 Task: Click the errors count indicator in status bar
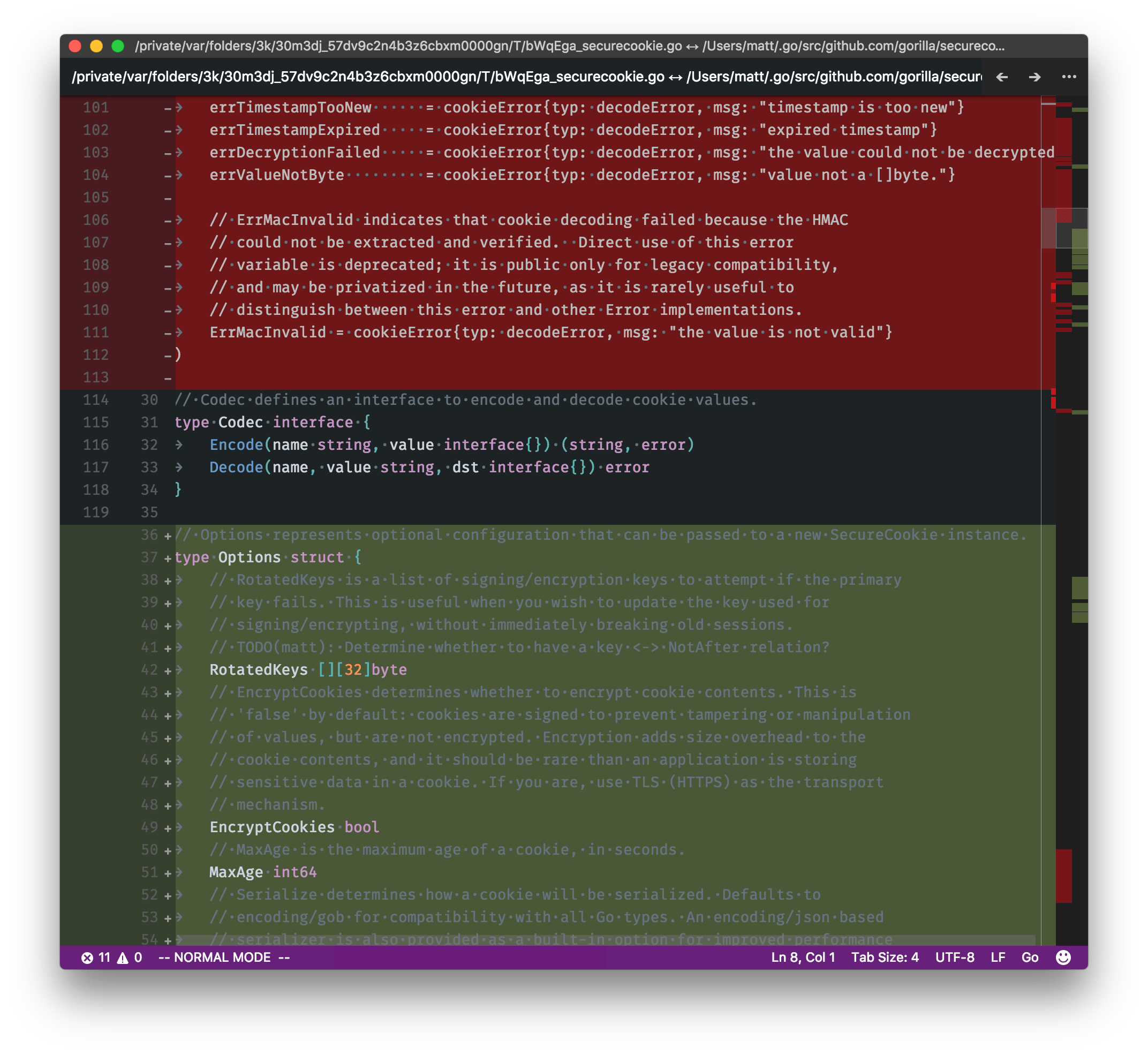point(98,958)
